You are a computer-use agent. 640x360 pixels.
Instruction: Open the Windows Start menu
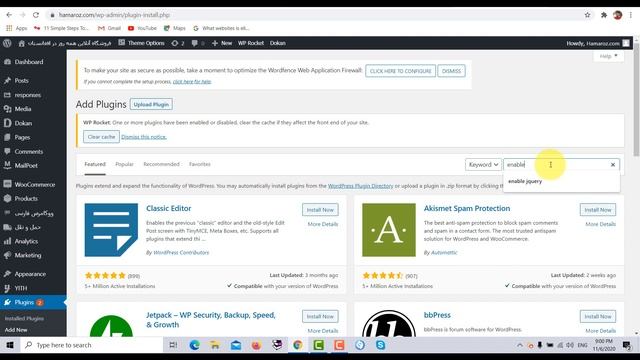(x=9, y=345)
